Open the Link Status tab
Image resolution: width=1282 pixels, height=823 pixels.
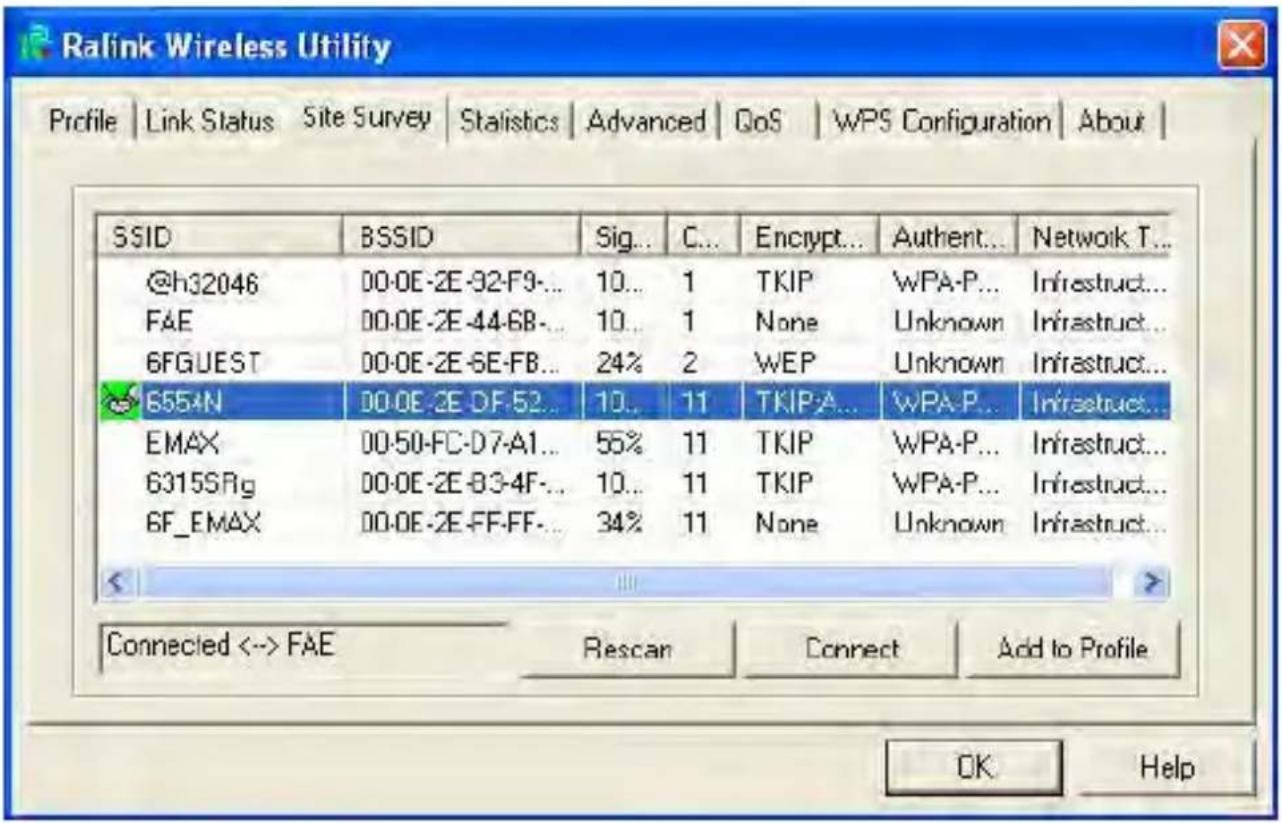[x=209, y=122]
